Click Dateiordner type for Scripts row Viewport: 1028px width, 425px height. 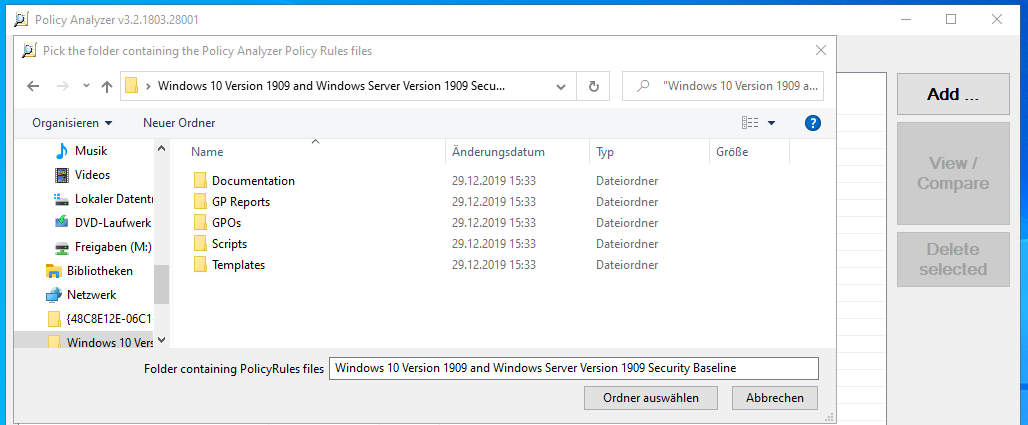tap(627, 243)
